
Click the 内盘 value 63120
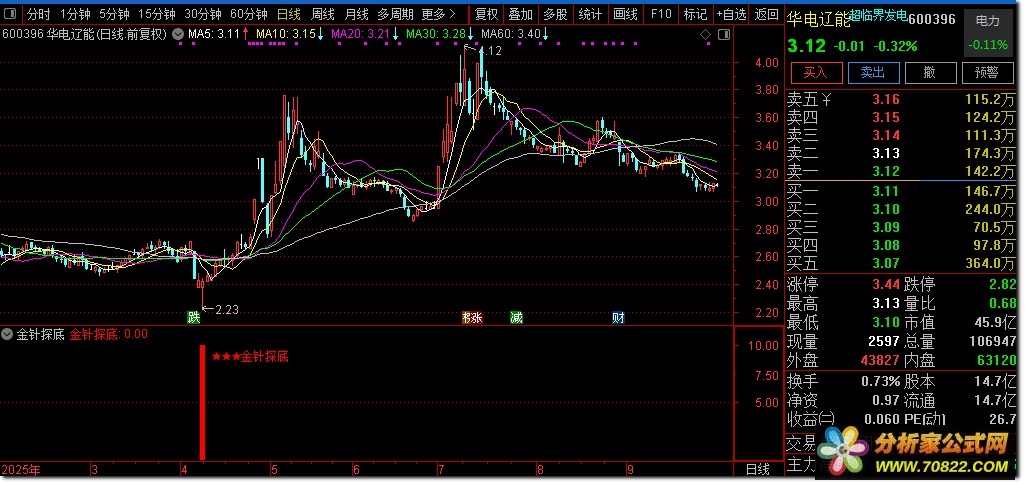point(996,361)
